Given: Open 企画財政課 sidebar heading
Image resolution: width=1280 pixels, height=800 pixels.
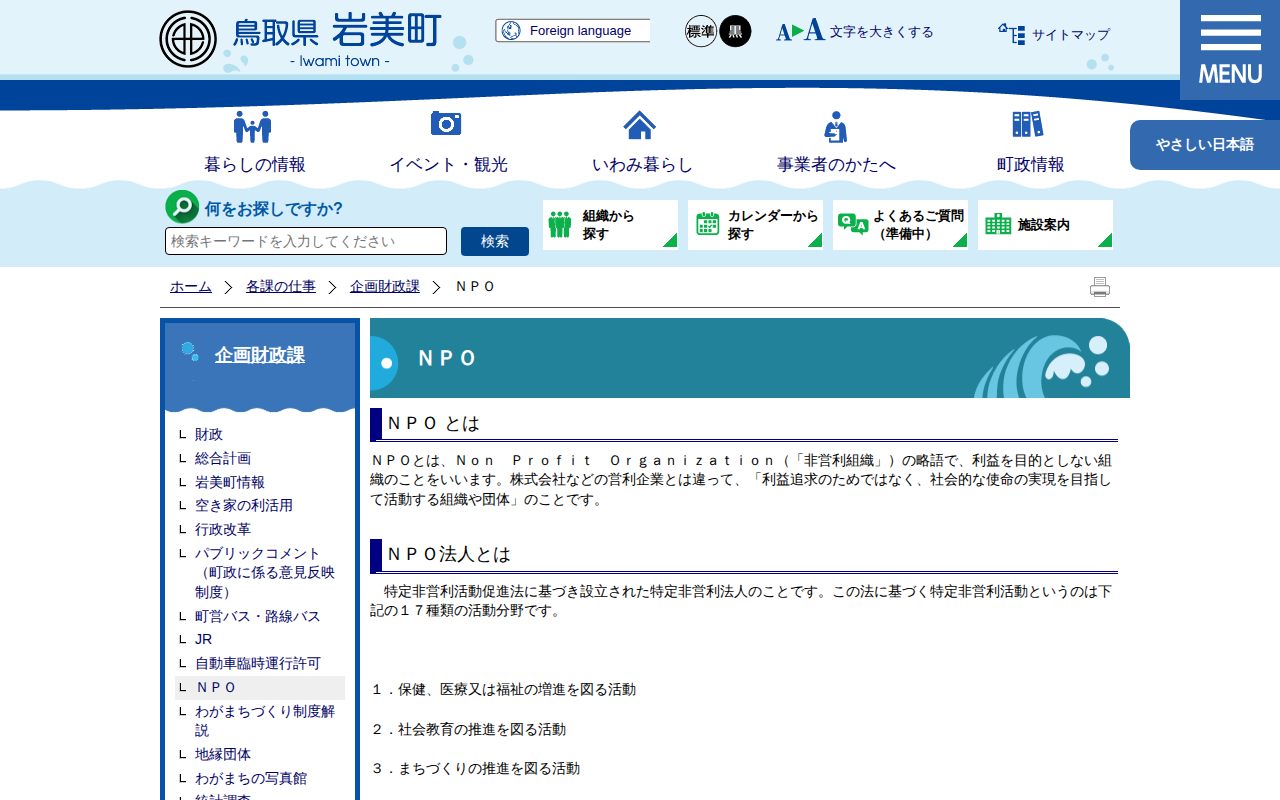Looking at the screenshot, I should point(259,355).
